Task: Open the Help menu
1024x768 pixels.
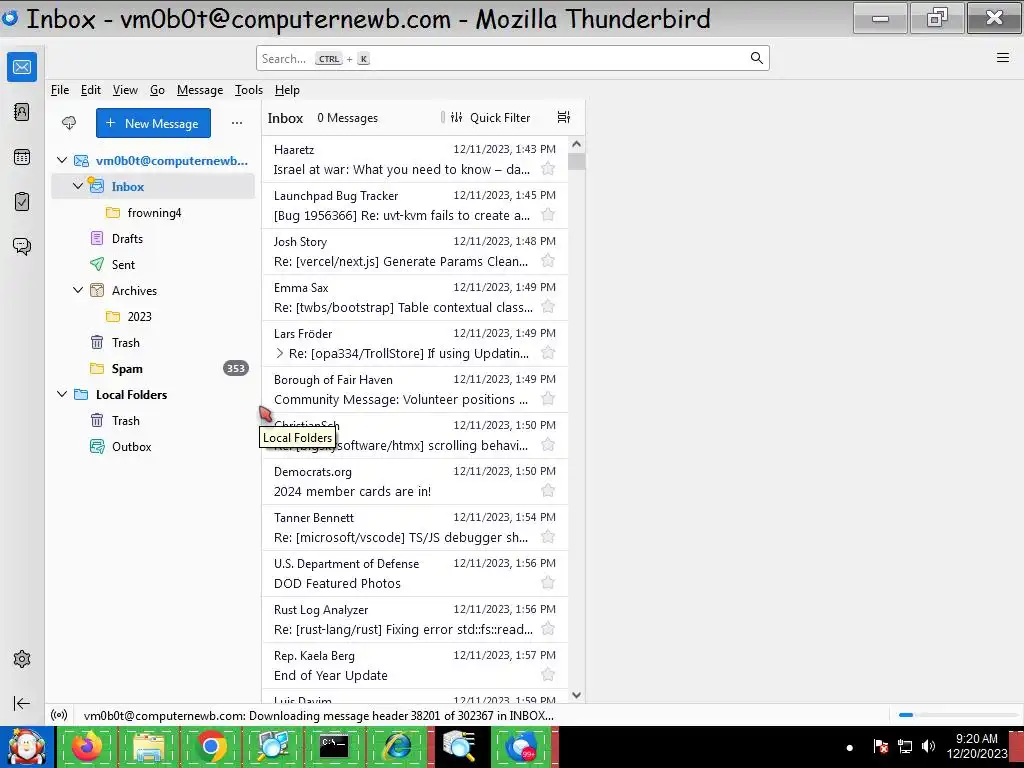Action: coord(287,90)
